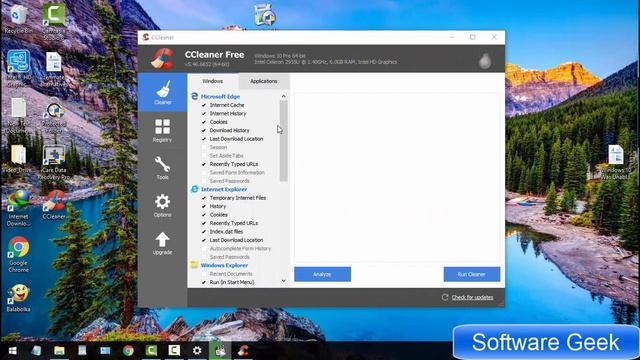
Task: Click the Internet Explorer group icon
Action: click(195, 189)
